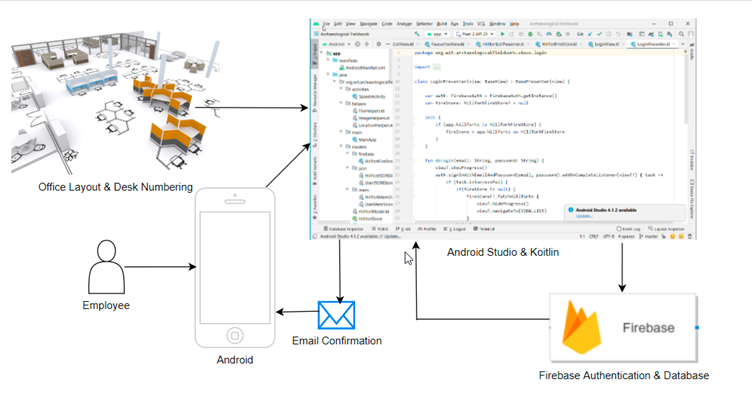Open the File menu in Android Studio
752x411 pixels.
coord(326,23)
